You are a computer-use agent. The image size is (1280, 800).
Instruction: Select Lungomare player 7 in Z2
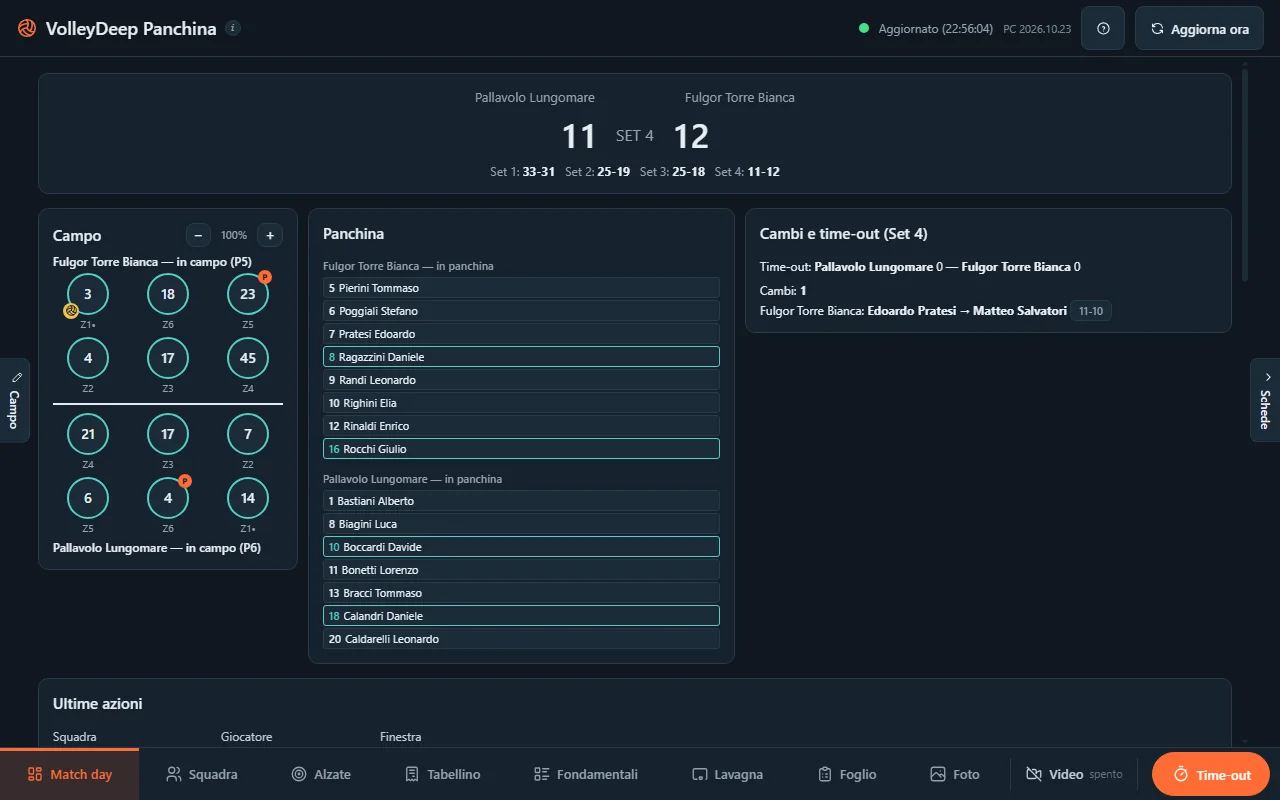coord(248,434)
